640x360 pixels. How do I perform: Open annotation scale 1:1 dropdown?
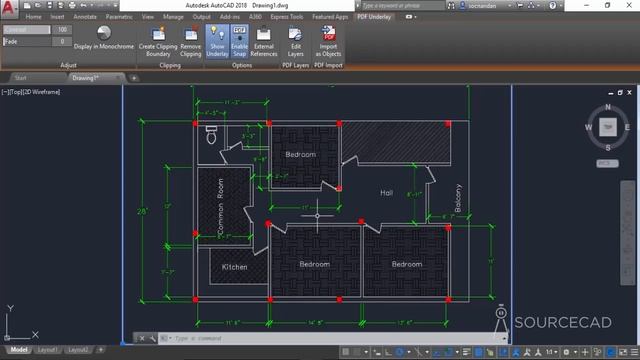pyautogui.click(x=551, y=352)
